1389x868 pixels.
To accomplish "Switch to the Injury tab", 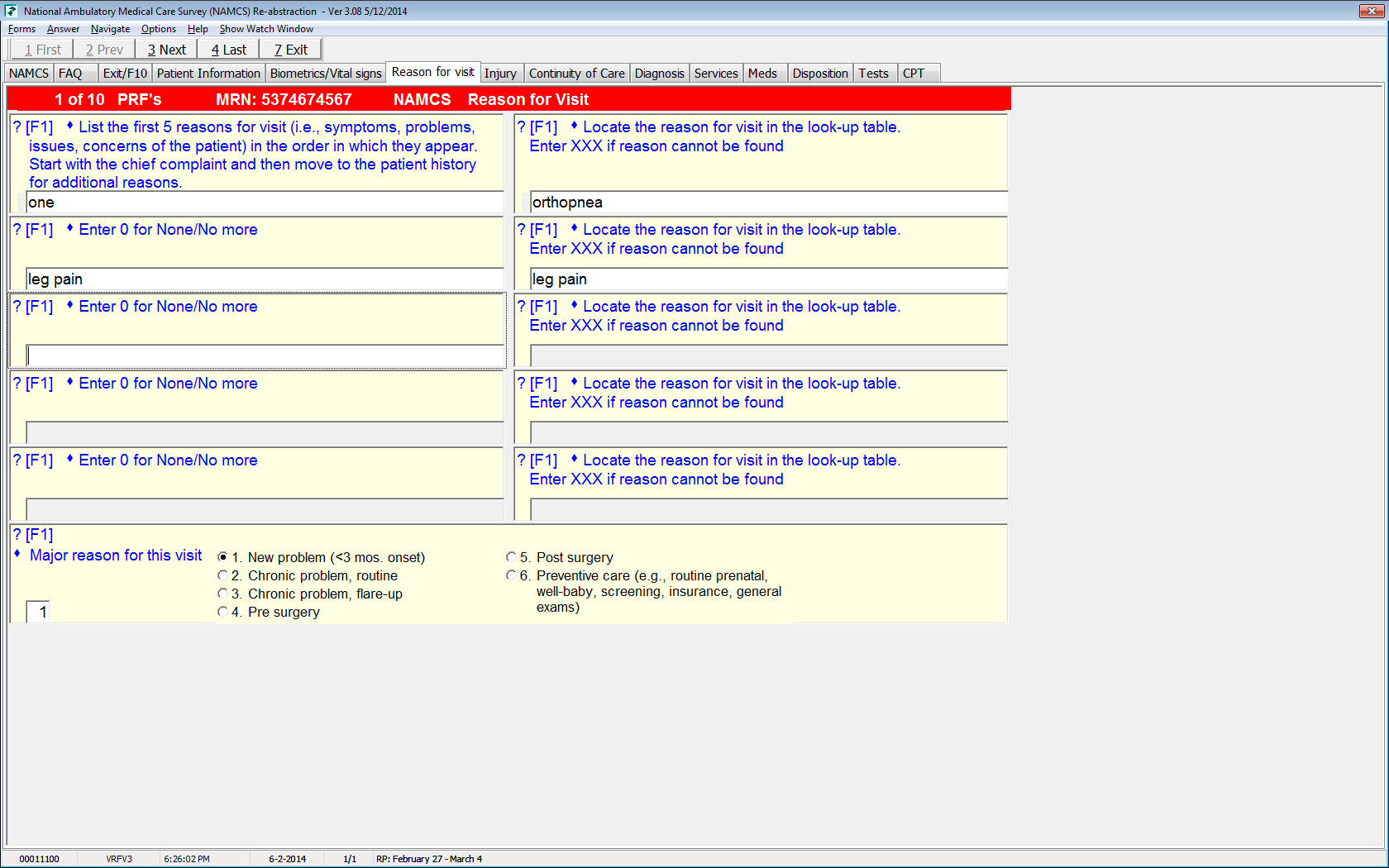I will coord(500,74).
